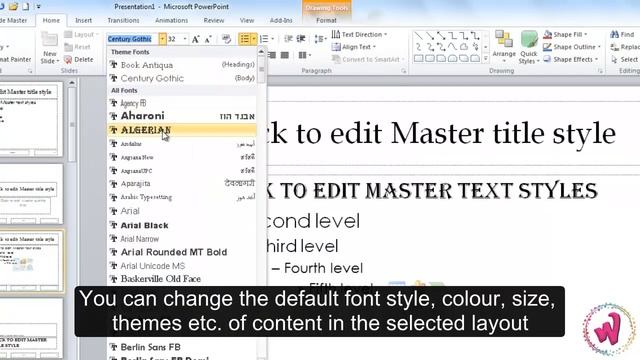Choose the Arial font

pos(182,211)
